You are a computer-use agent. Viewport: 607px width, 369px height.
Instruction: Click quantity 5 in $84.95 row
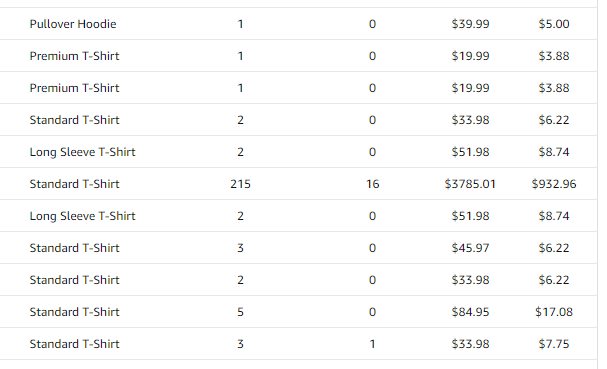tap(240, 312)
